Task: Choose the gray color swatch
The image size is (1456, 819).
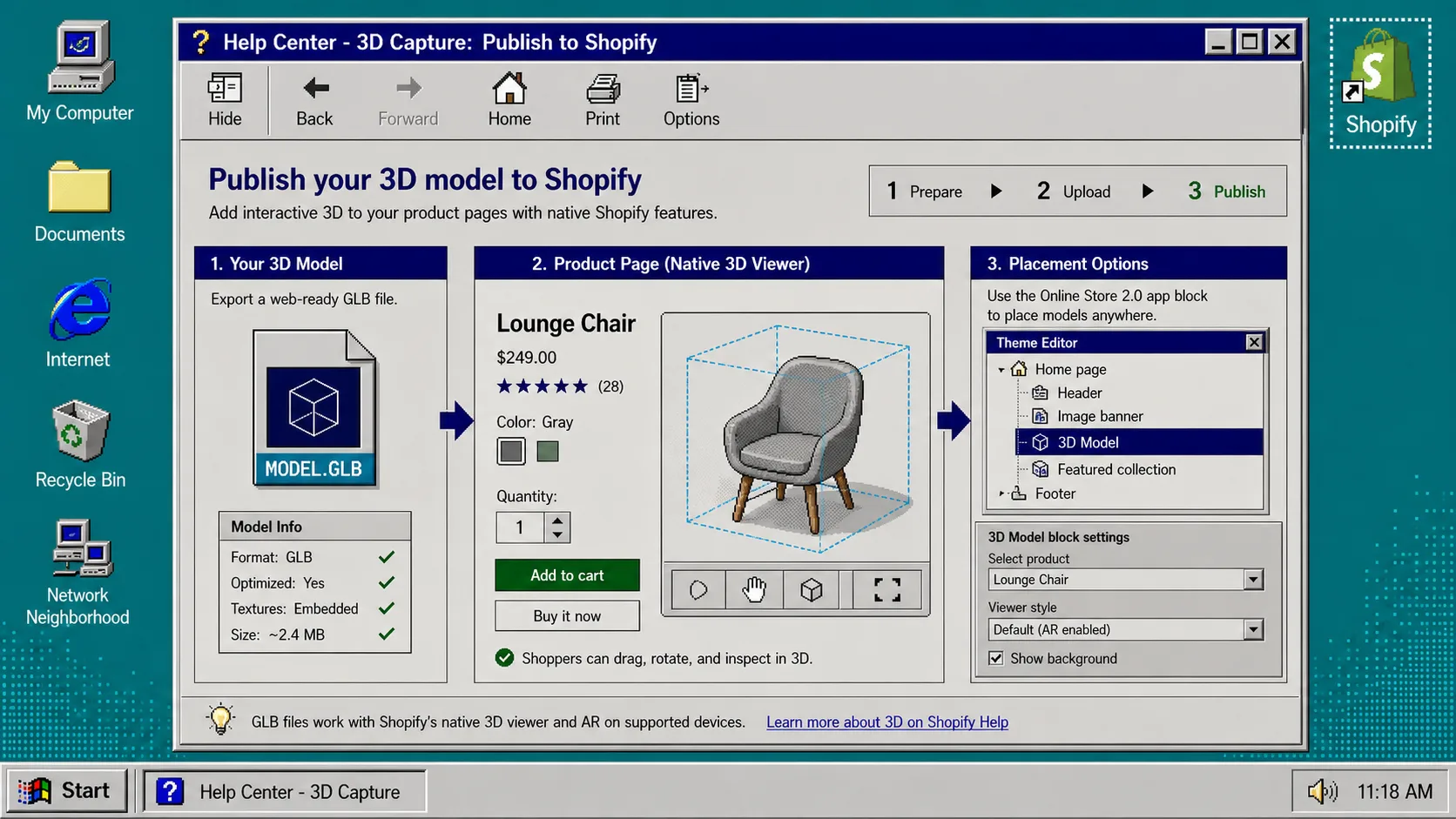Action: coord(511,451)
